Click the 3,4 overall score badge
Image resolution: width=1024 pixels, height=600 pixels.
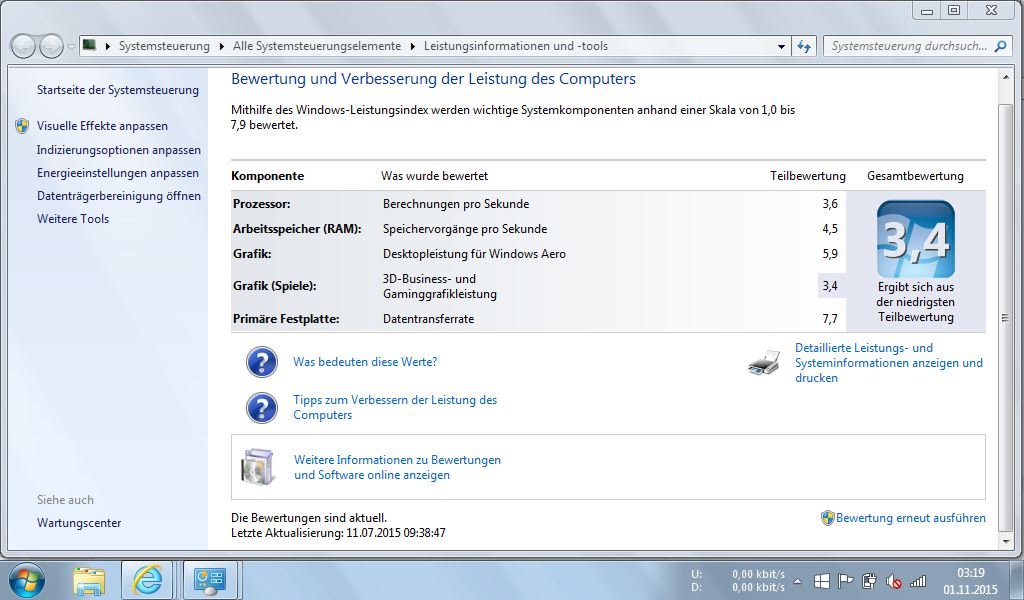[916, 239]
